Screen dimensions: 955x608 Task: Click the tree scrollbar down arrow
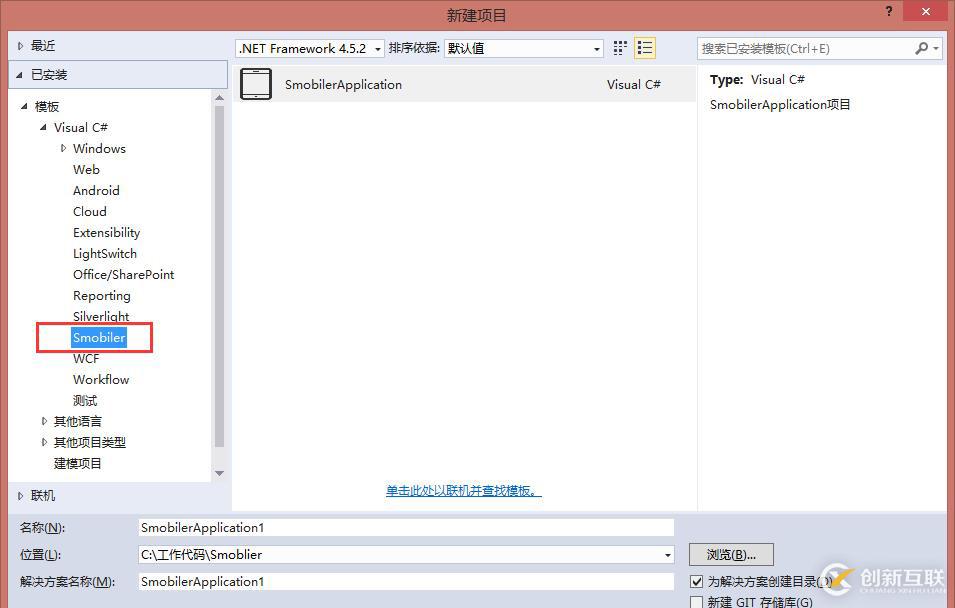pos(220,473)
